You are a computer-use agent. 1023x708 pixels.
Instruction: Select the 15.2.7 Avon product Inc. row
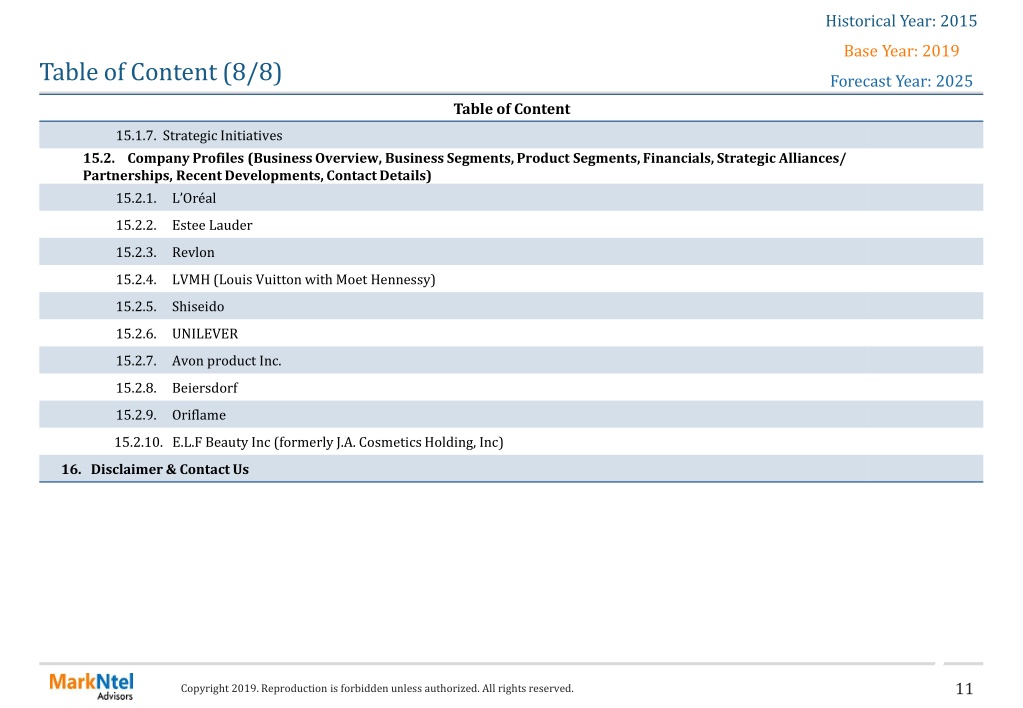coord(511,360)
